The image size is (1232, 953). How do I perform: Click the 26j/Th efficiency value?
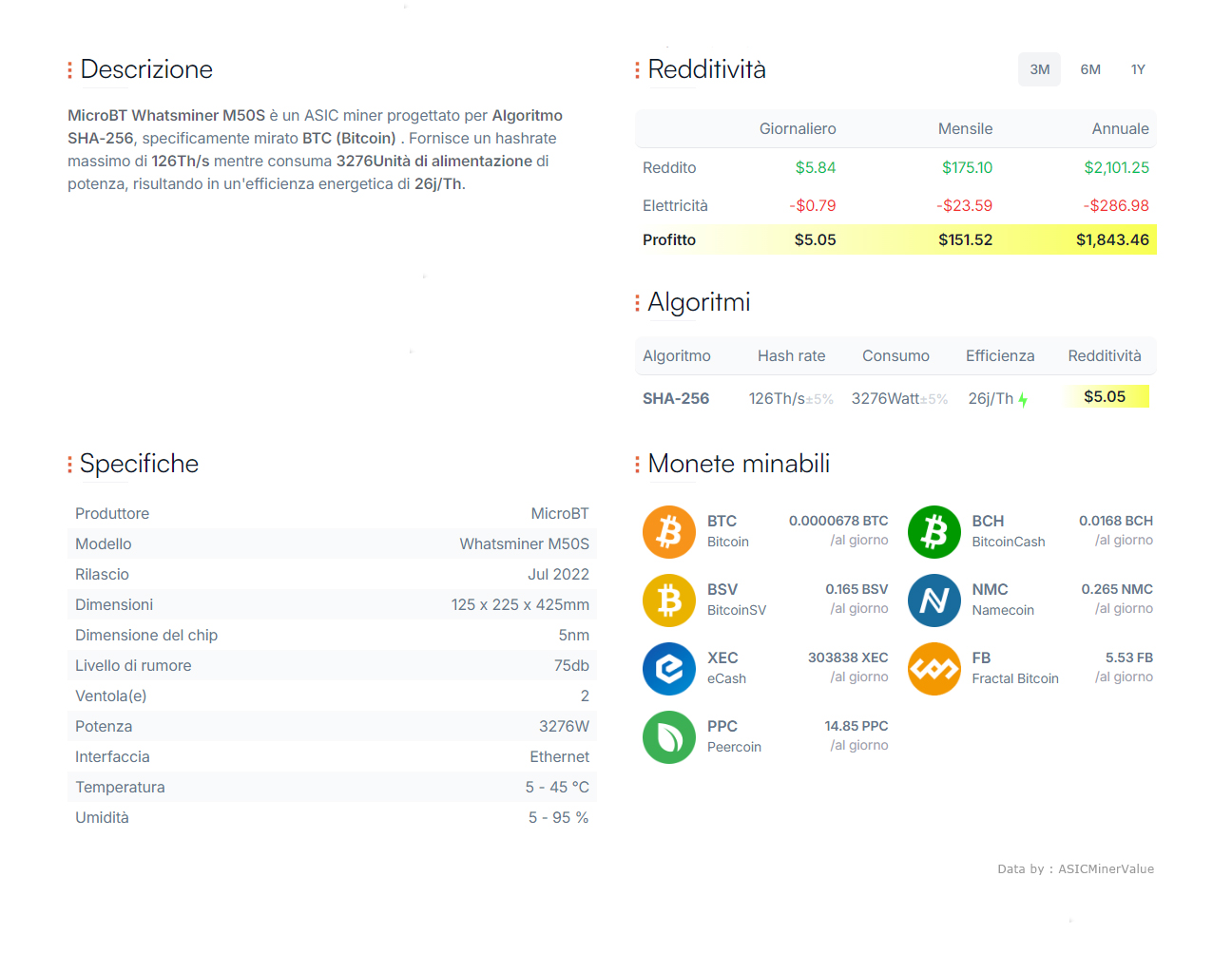tap(991, 398)
